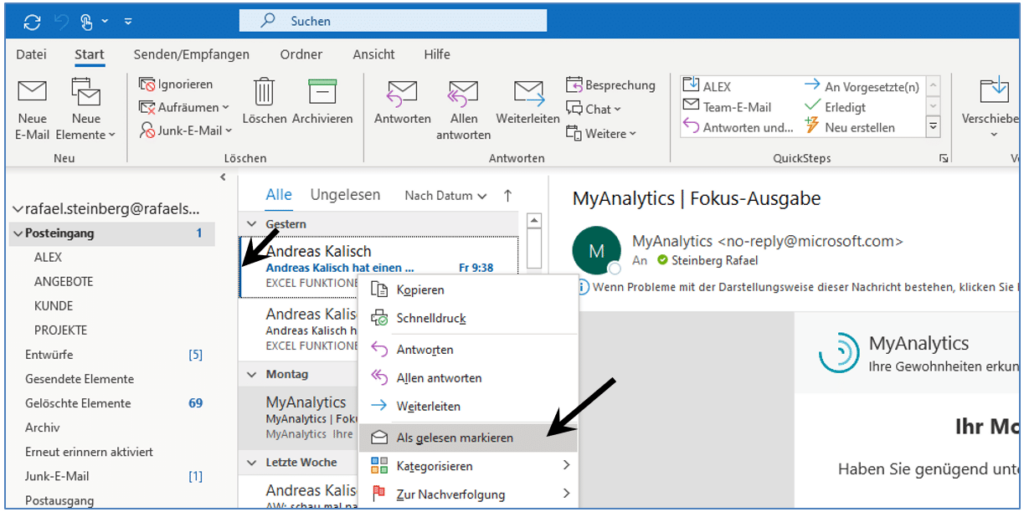The height and width of the screenshot is (512, 1024).
Task: Open QuickSteps dialog launcher
Action: pyautogui.click(x=942, y=159)
